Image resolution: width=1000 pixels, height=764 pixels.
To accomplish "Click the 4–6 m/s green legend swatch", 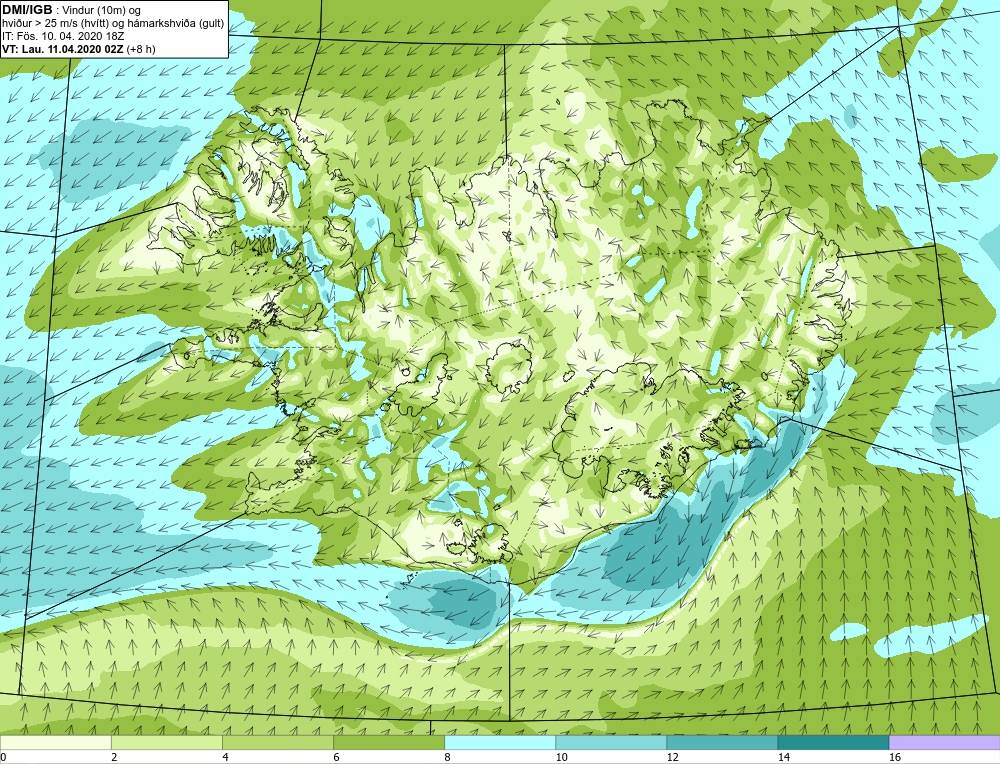I will tap(277, 742).
